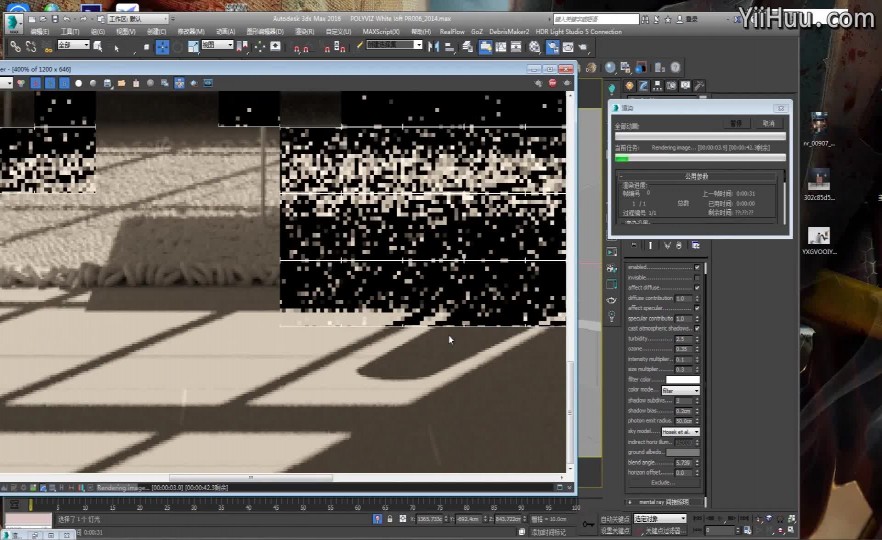The image size is (882, 540).
Task: Click the horizontal scrollbar of frame window
Action: coord(251,478)
